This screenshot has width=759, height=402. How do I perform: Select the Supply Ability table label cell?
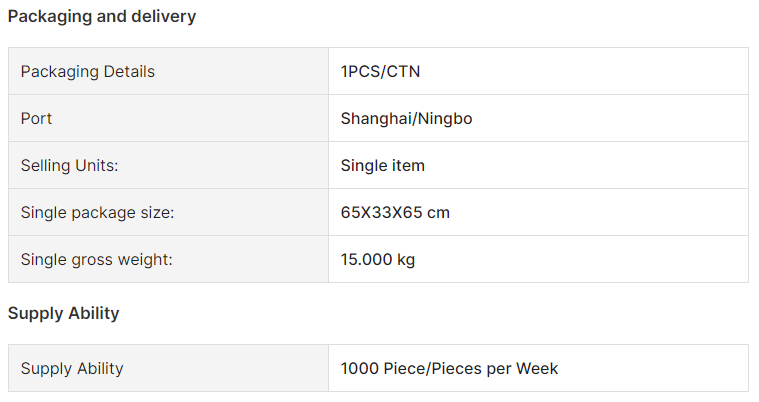(x=168, y=368)
